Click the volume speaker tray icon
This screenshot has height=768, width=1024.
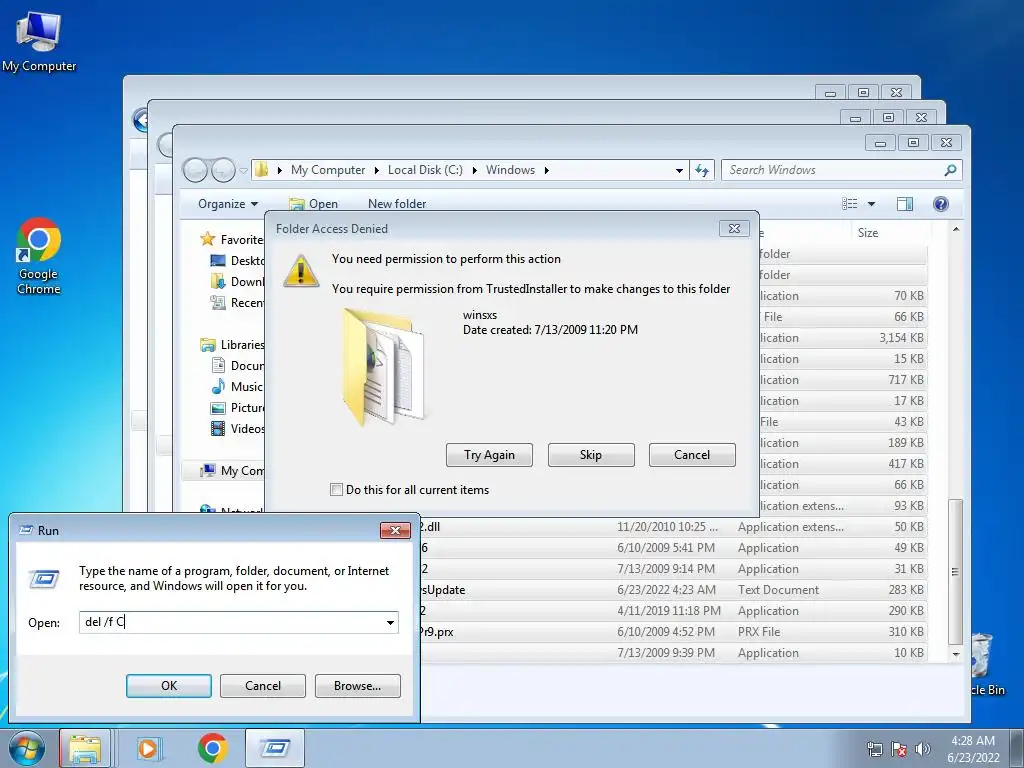(923, 749)
